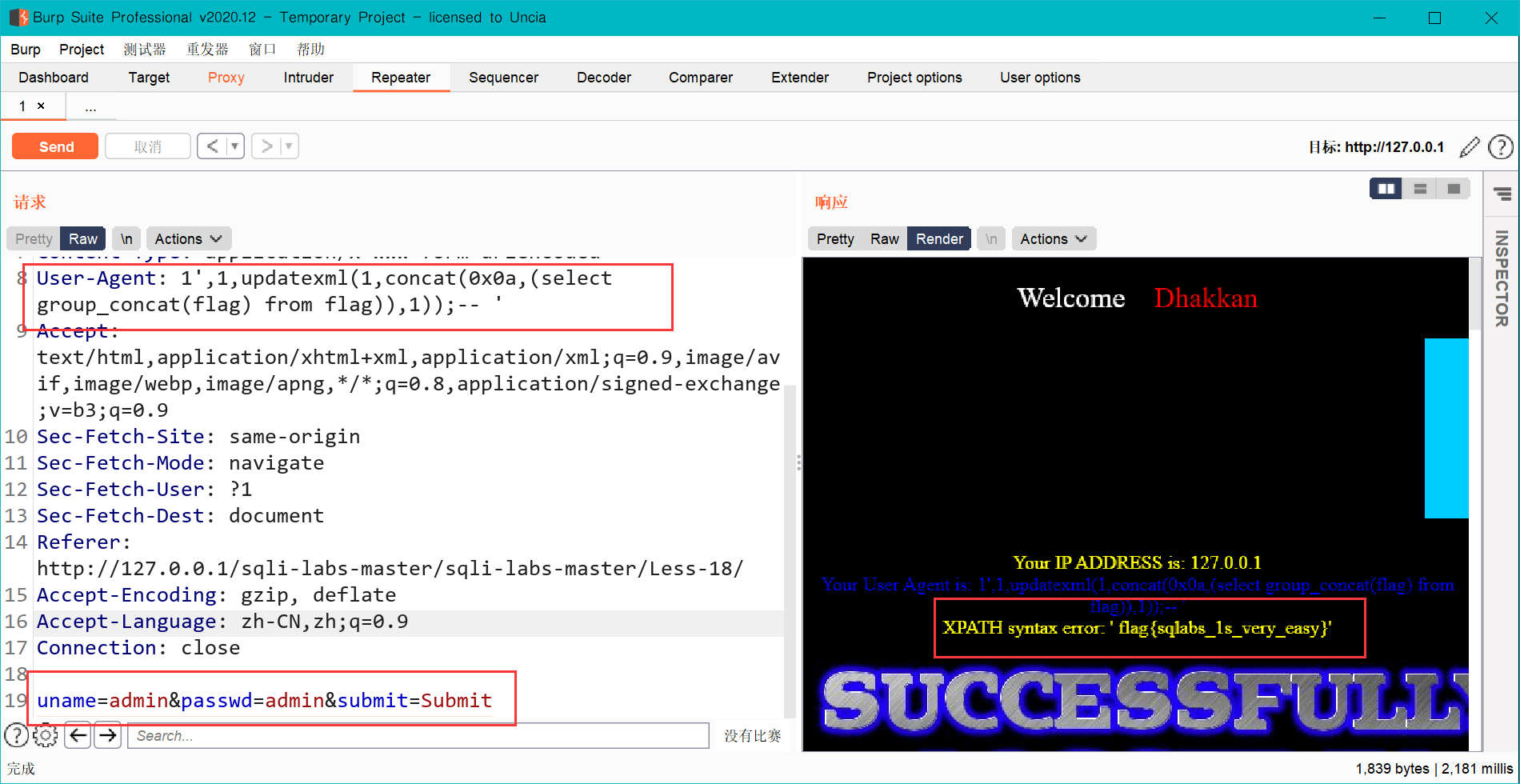Open request Actions dropdown
This screenshot has height=784, width=1520.
188,239
